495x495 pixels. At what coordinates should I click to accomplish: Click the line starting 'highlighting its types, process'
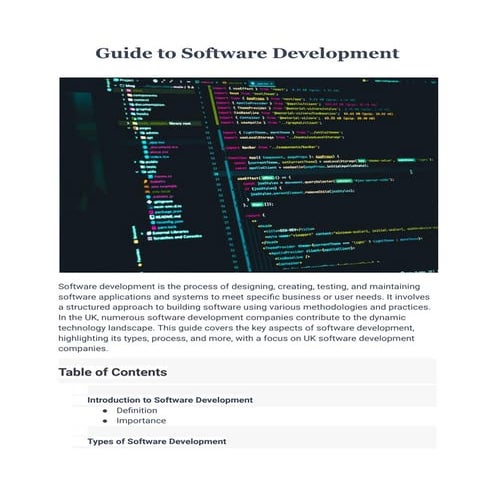pos(236,338)
